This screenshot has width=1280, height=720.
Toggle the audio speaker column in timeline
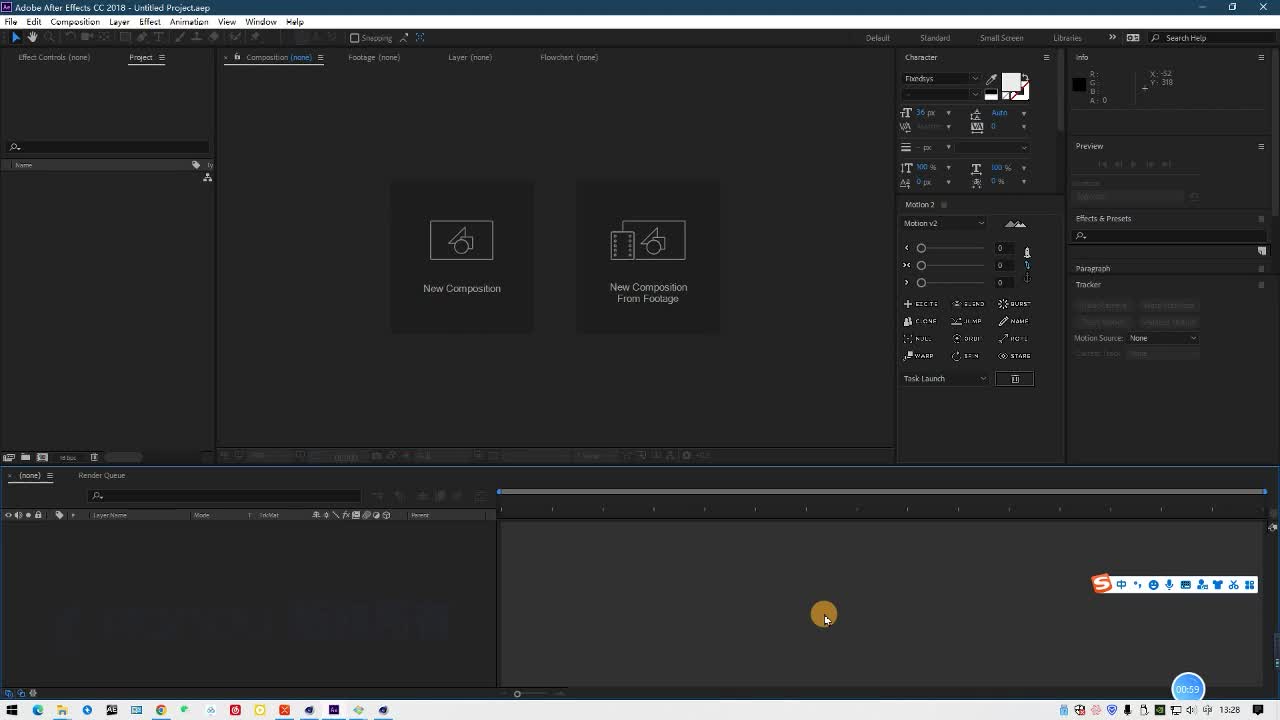pos(18,515)
